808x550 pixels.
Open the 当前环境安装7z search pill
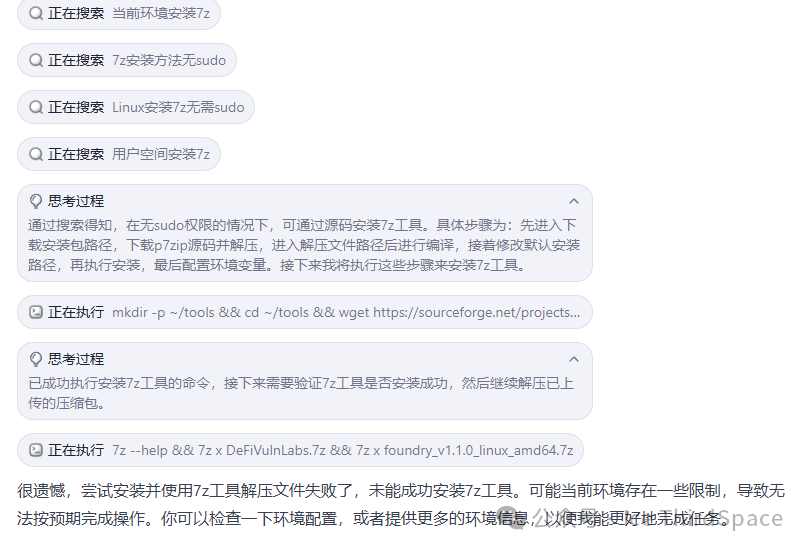(x=119, y=13)
